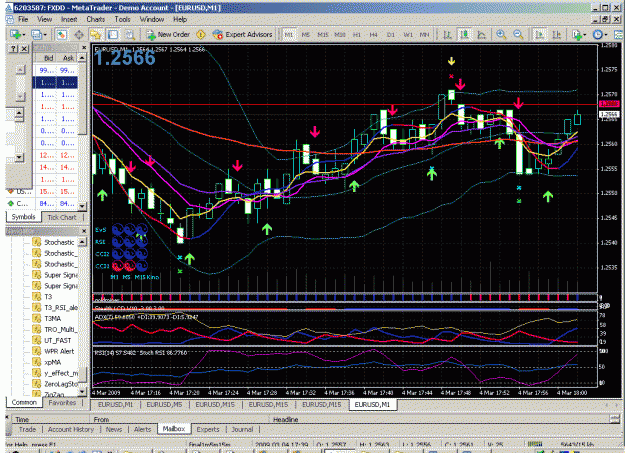Switch timeframe to D1
625x453 pixels.
391,35
